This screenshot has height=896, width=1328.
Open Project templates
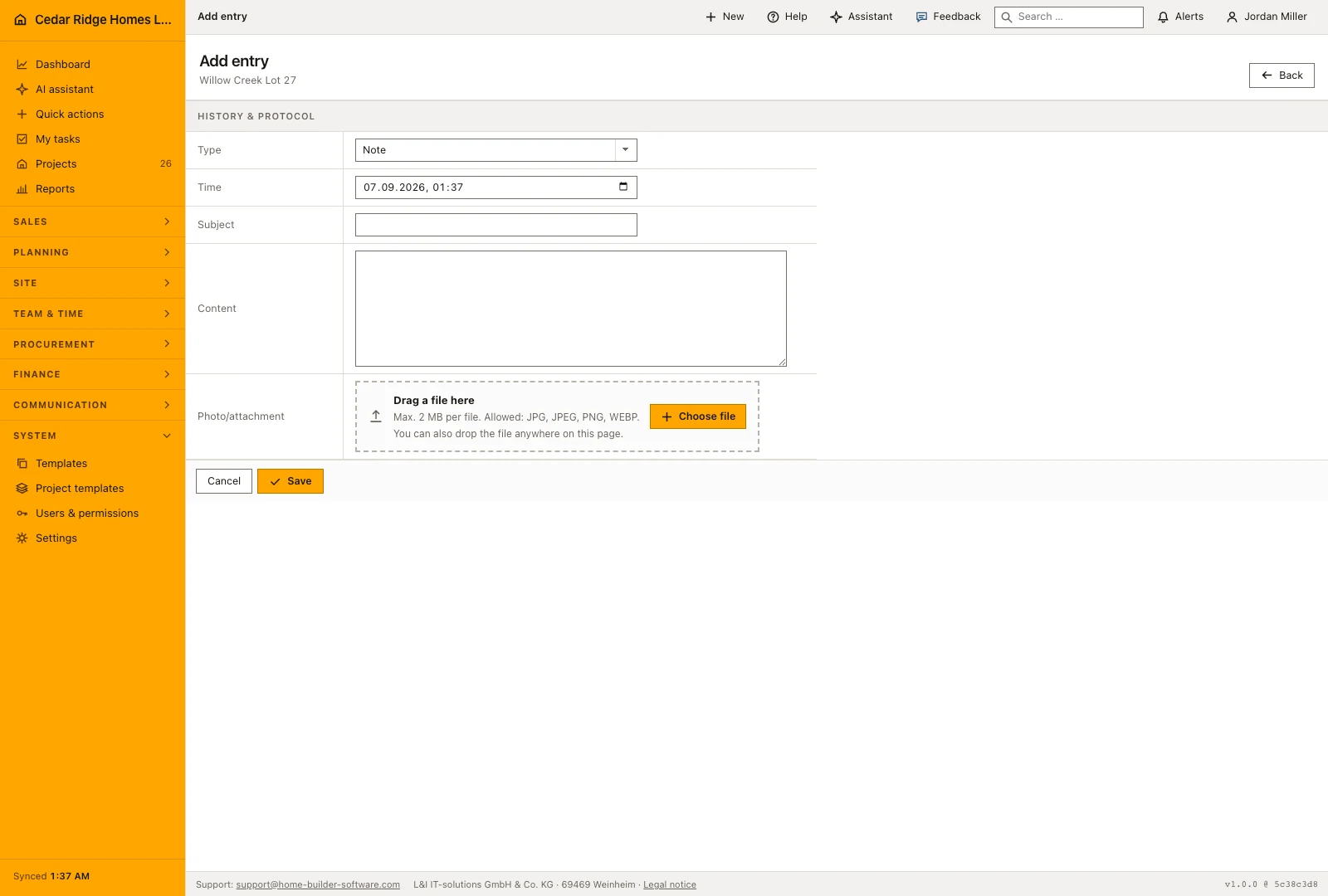coord(92,488)
